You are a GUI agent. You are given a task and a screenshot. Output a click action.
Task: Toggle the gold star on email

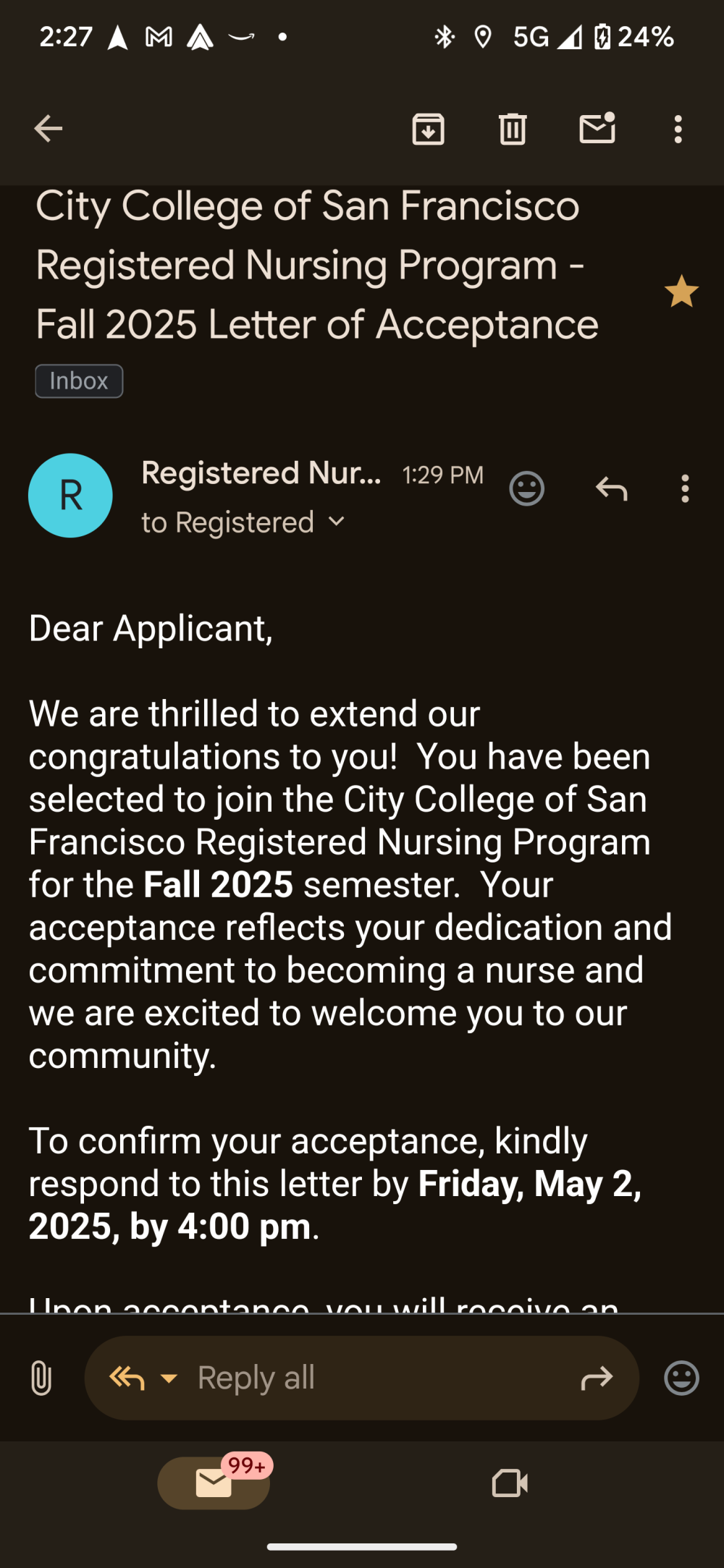coord(681,292)
